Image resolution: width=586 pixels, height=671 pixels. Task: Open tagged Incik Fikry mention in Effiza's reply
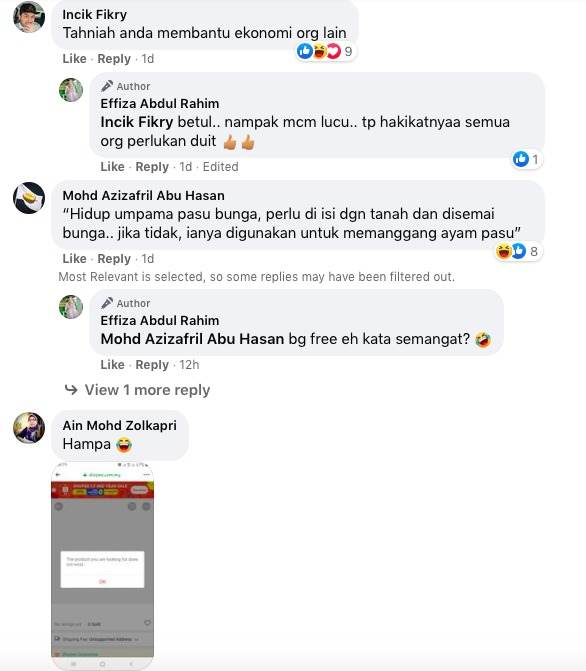coord(137,122)
